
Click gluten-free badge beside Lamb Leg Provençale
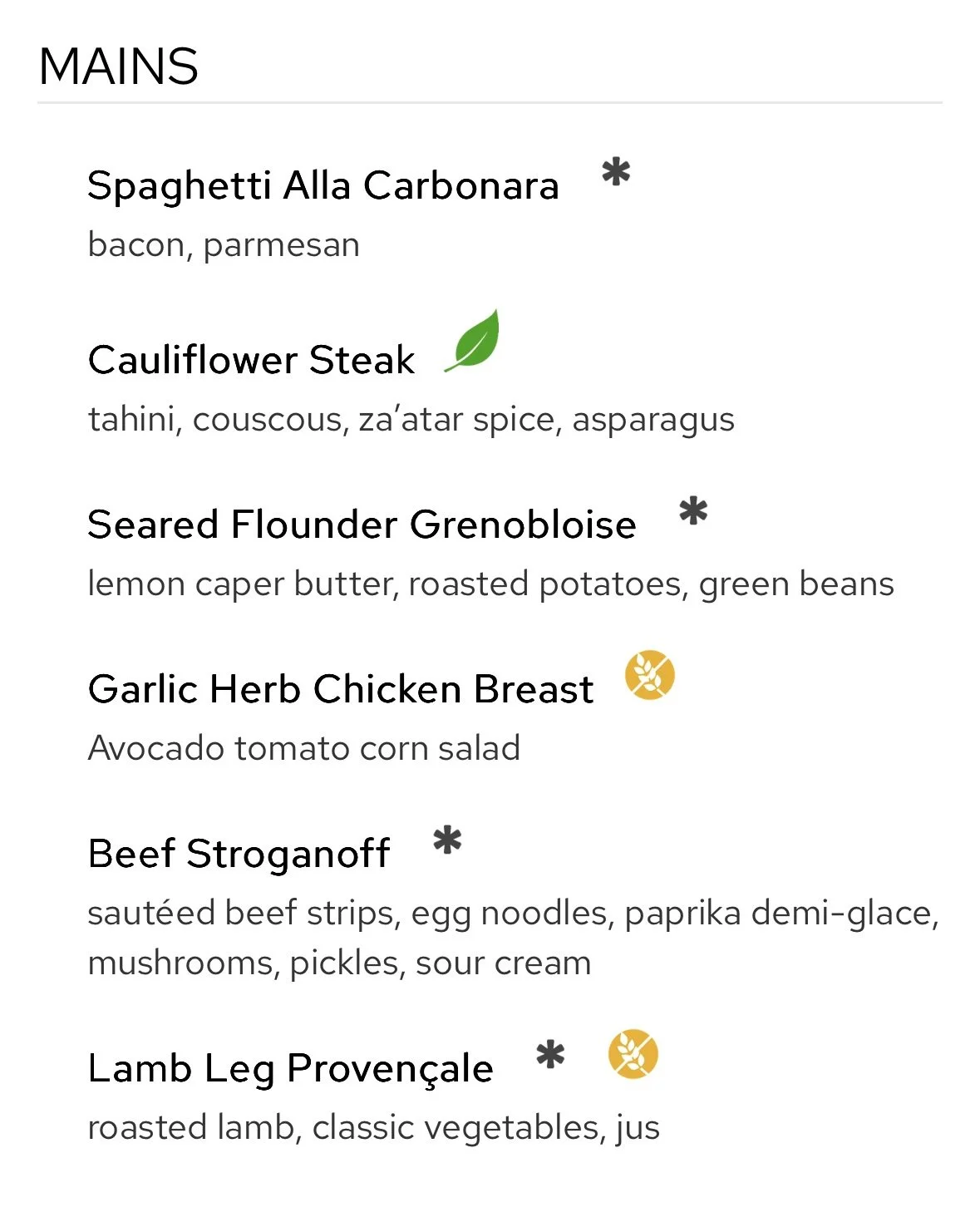pyautogui.click(x=633, y=1054)
